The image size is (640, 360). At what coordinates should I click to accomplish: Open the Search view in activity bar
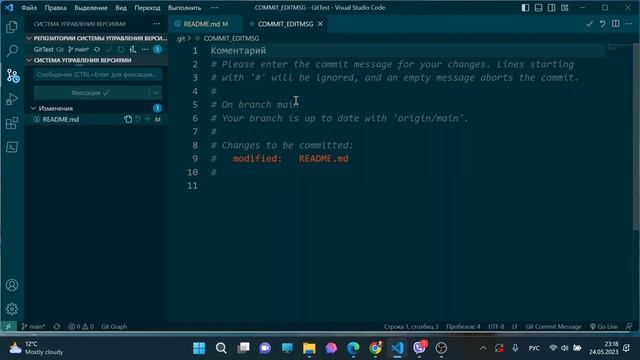[x=12, y=51]
